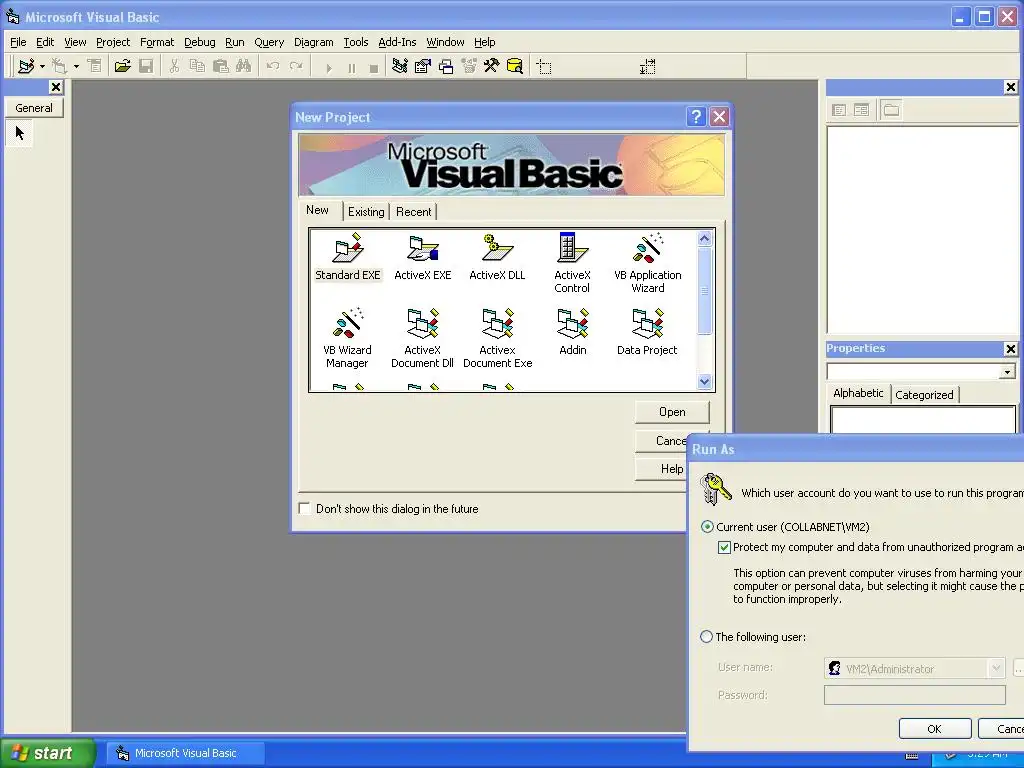Click the Break pause toolbar icon
Viewport: 1024px width, 768px height.
point(351,68)
